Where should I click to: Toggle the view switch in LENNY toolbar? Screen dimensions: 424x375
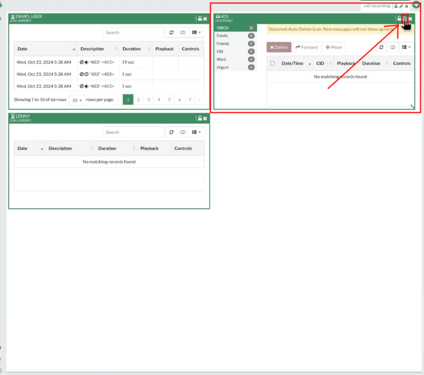pos(183,132)
